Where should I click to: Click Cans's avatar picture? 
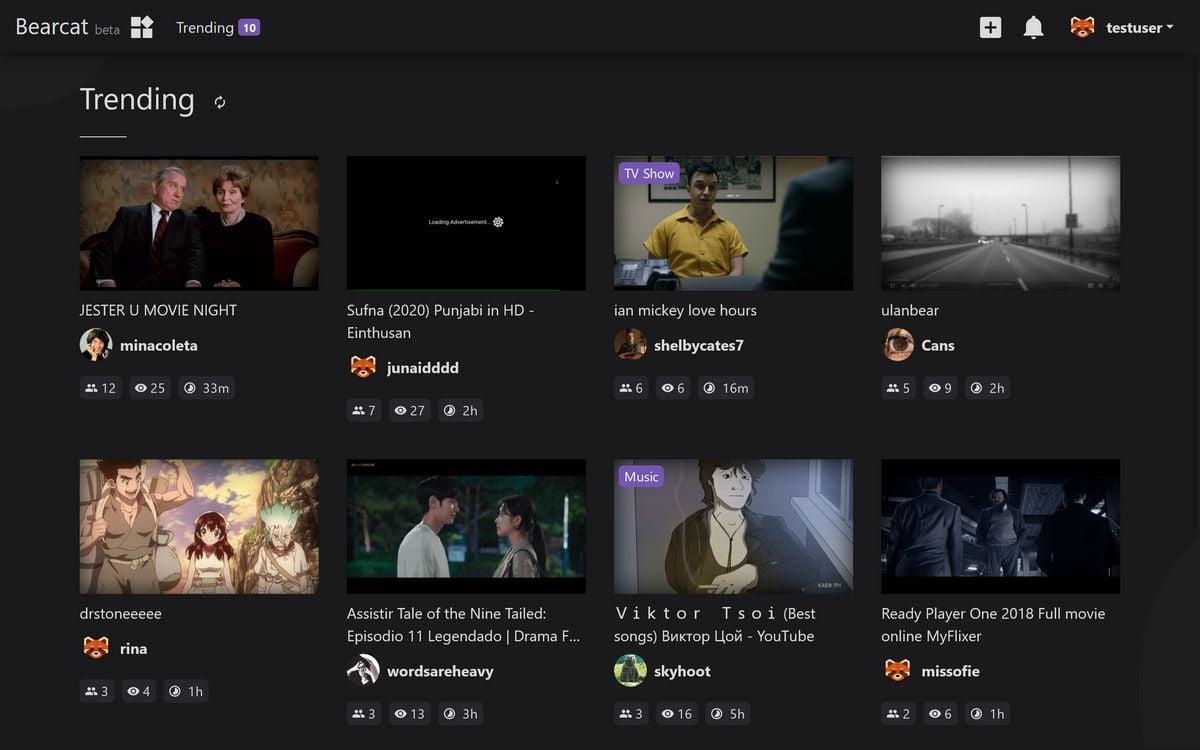coord(897,345)
